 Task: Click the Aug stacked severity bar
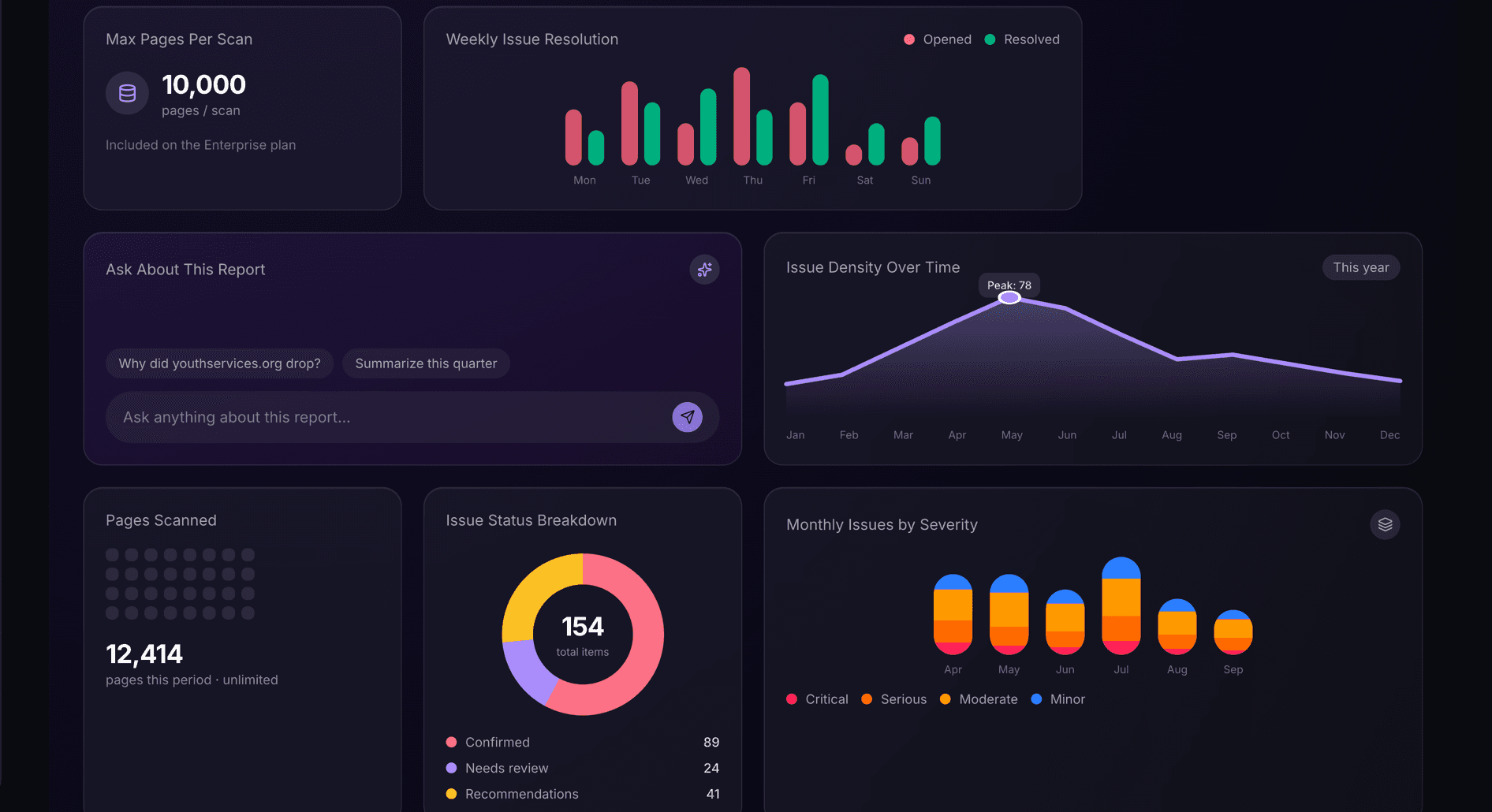tap(1177, 627)
